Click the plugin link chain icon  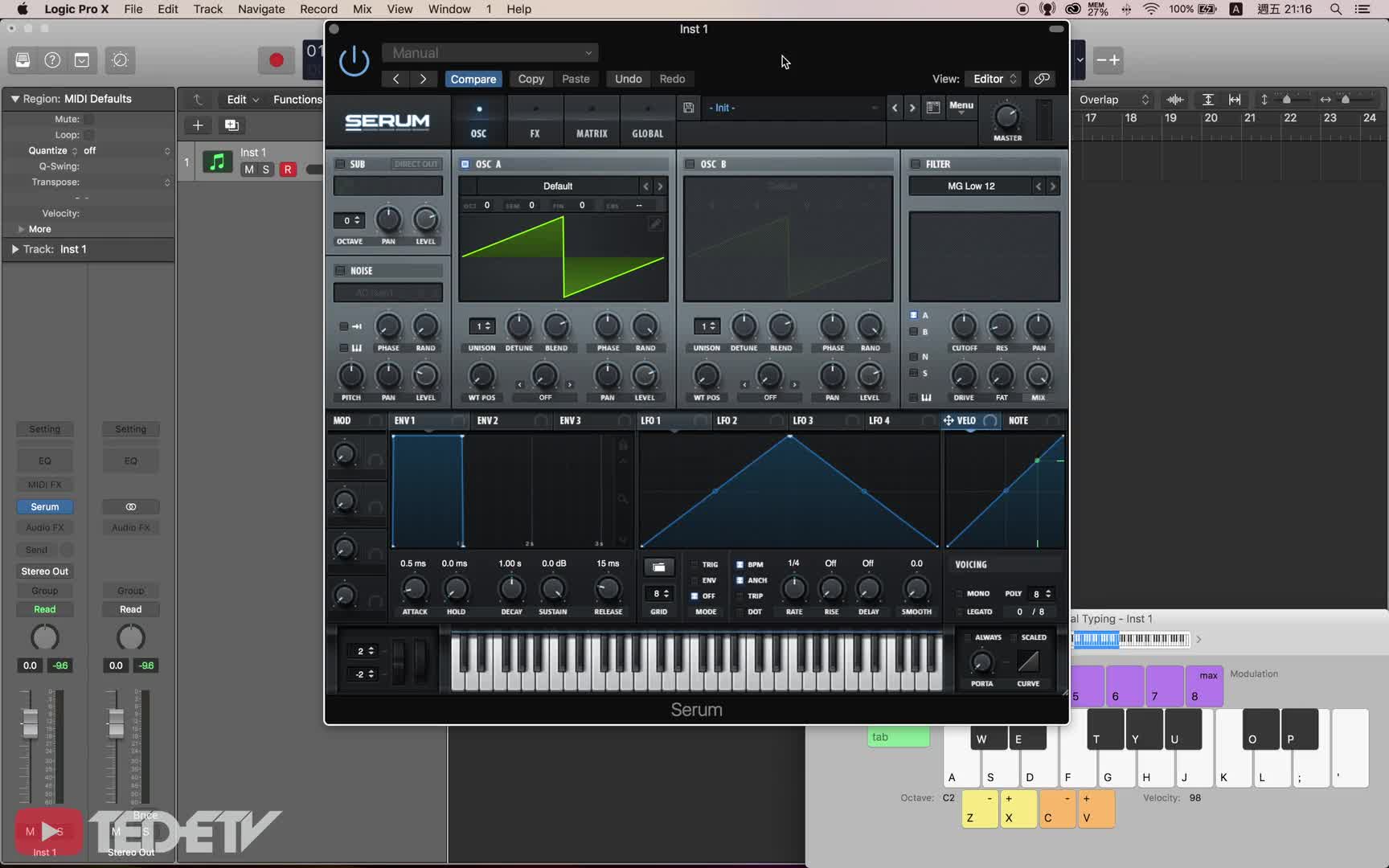(x=1042, y=79)
